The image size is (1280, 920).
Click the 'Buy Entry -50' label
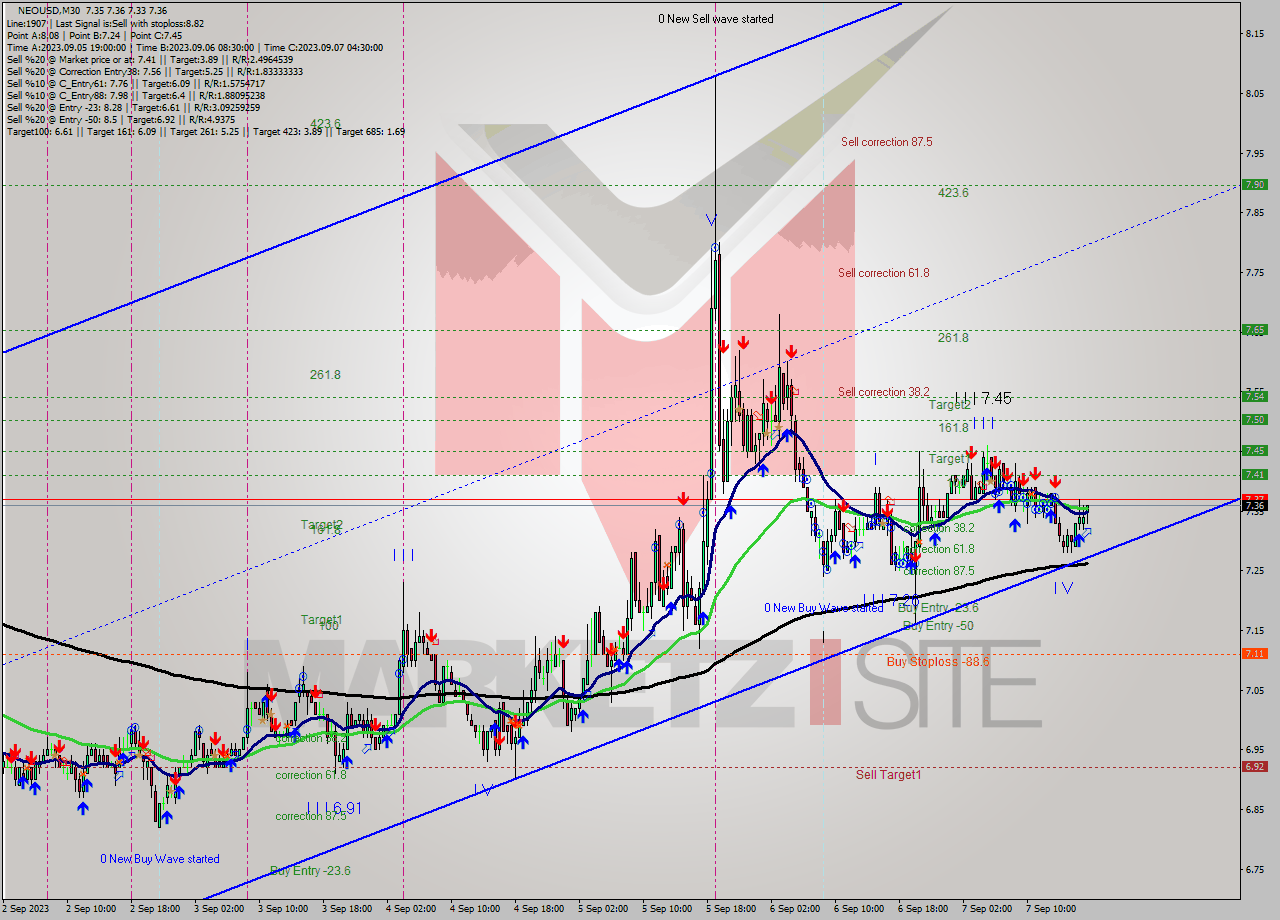938,626
